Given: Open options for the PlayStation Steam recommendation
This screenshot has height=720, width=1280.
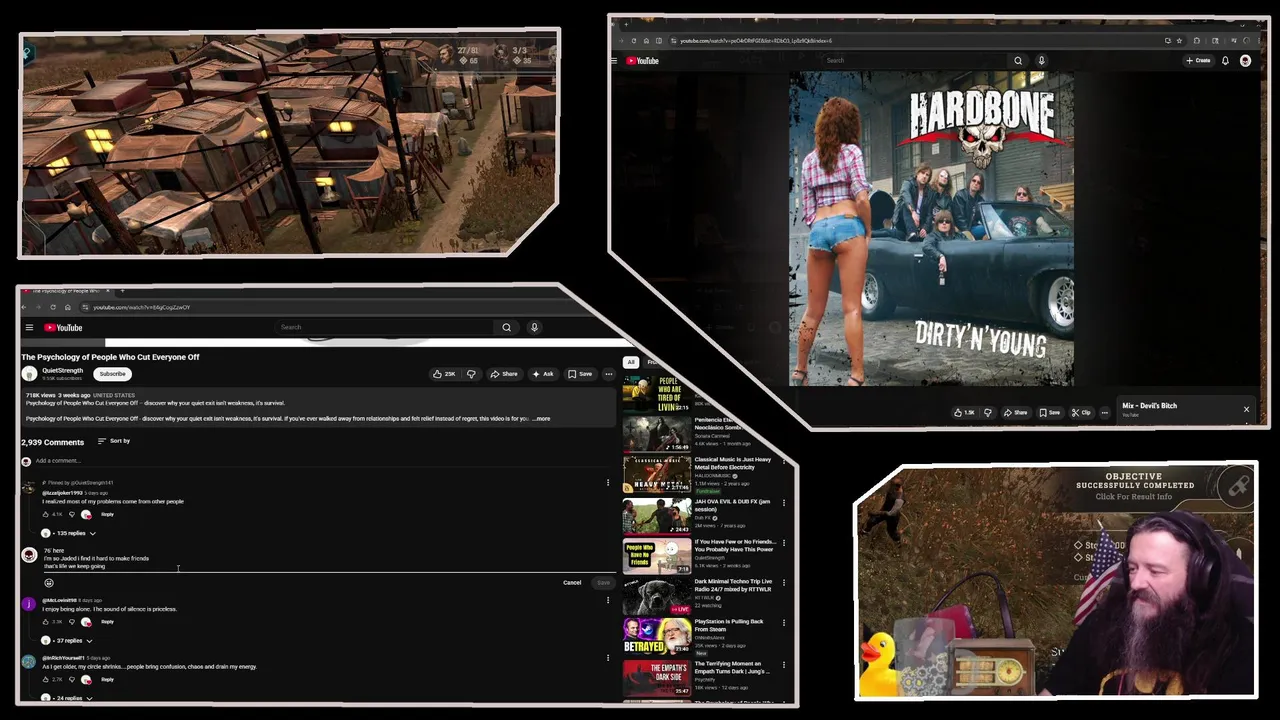Looking at the screenshot, I should click(783, 622).
